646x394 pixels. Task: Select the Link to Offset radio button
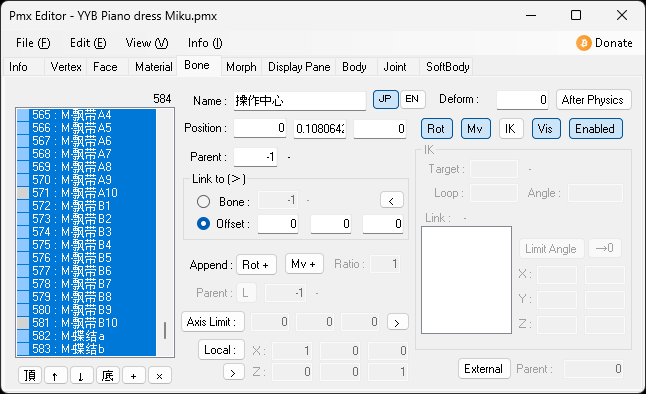pyautogui.click(x=203, y=224)
